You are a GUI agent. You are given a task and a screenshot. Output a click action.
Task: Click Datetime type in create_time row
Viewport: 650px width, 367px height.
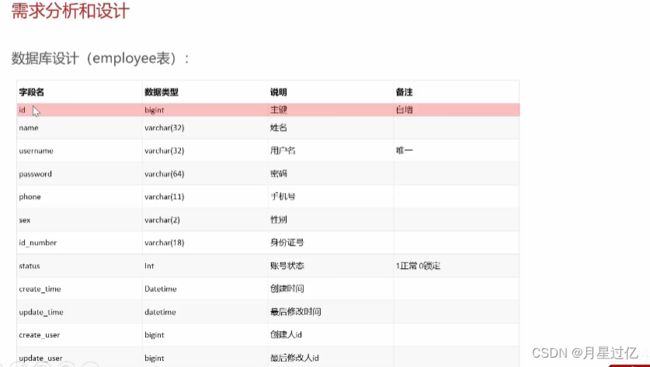160,289
